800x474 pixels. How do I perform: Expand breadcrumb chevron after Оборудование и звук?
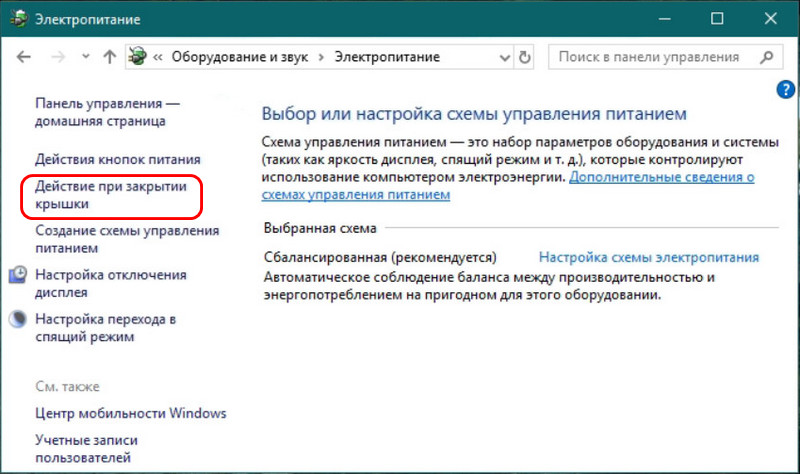coord(321,58)
